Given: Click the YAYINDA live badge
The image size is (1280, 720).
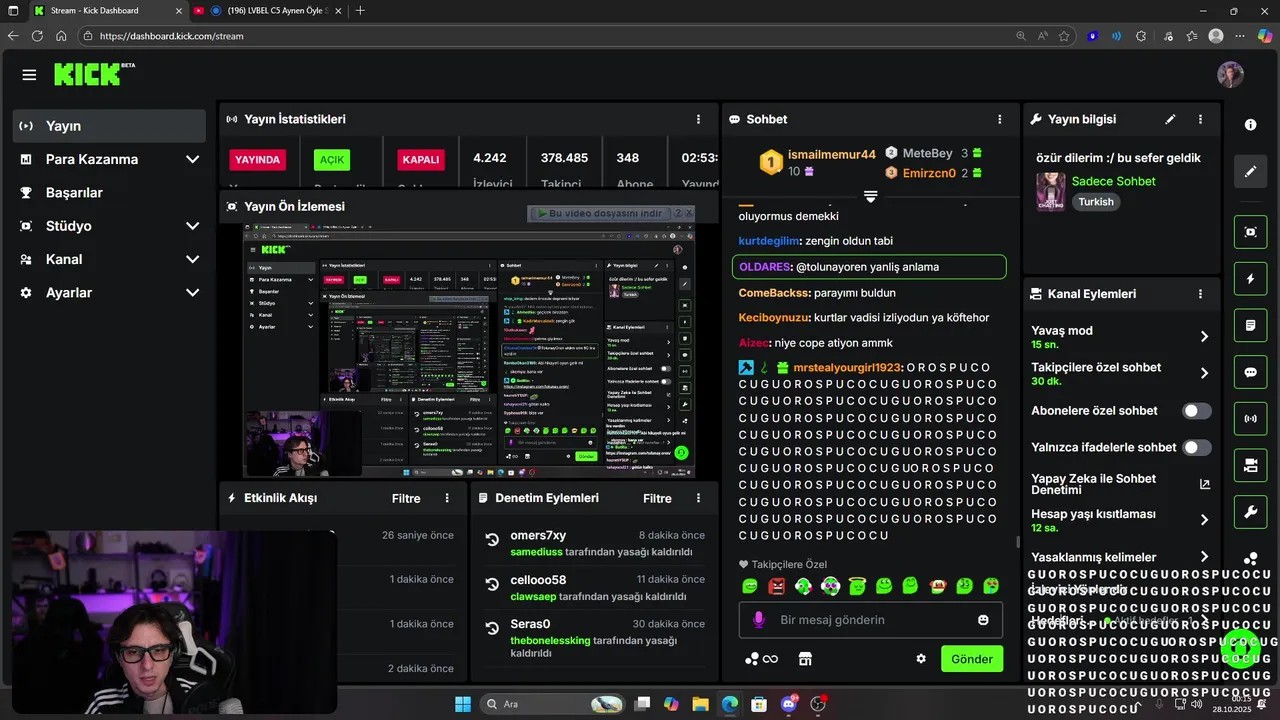Looking at the screenshot, I should (257, 160).
